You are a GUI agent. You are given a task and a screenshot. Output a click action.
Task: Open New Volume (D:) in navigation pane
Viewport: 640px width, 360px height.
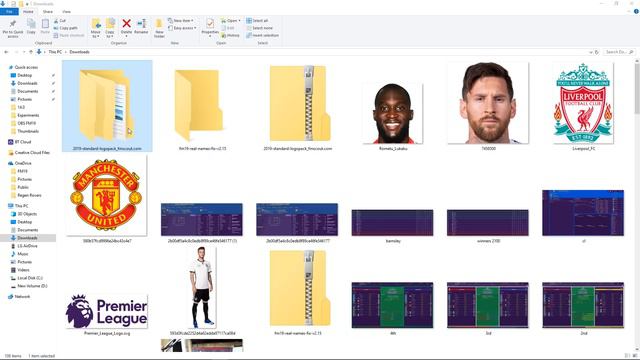(29, 286)
